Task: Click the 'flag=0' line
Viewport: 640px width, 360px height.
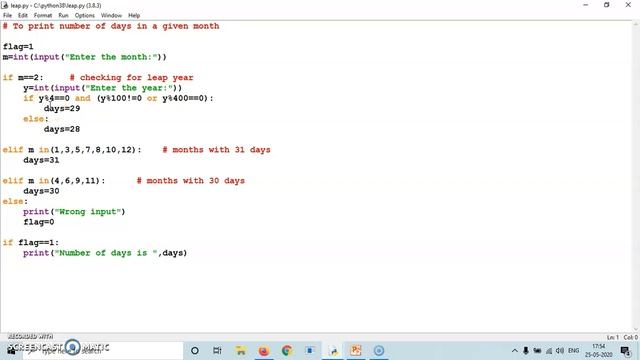Action: [x=39, y=222]
